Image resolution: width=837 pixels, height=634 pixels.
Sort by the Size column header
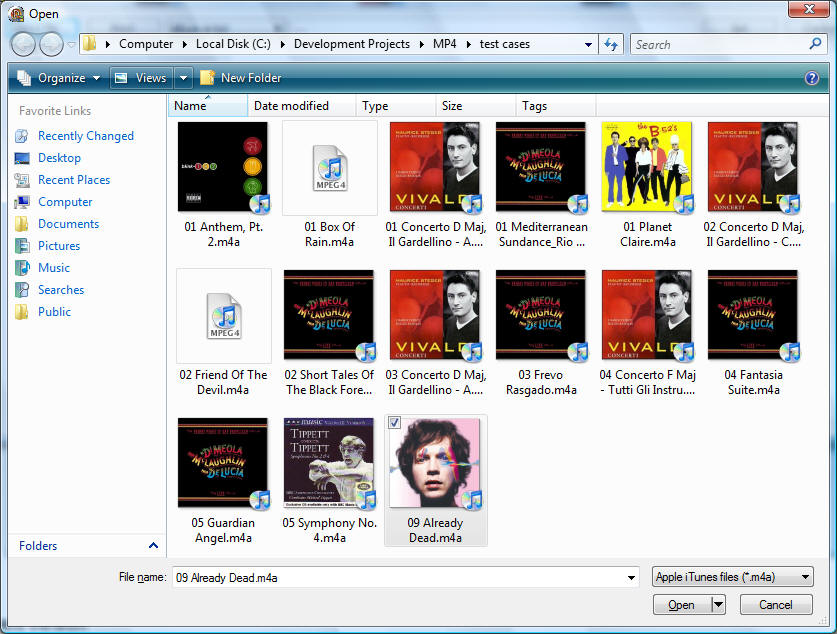(x=476, y=106)
